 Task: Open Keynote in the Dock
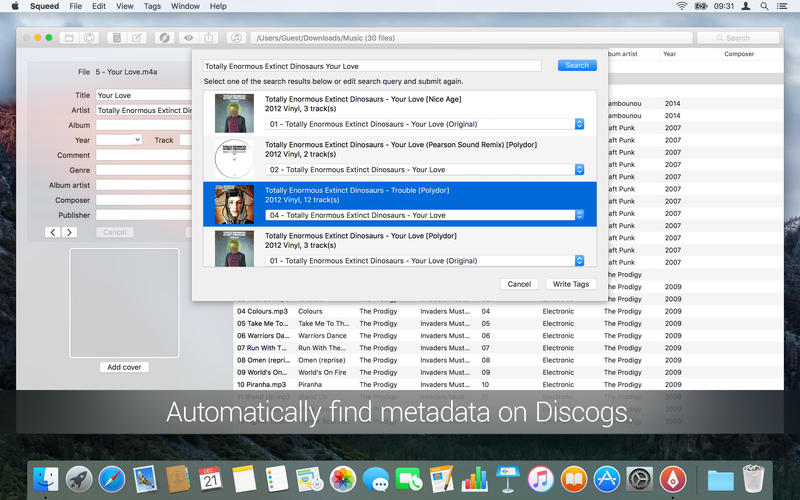[x=508, y=480]
